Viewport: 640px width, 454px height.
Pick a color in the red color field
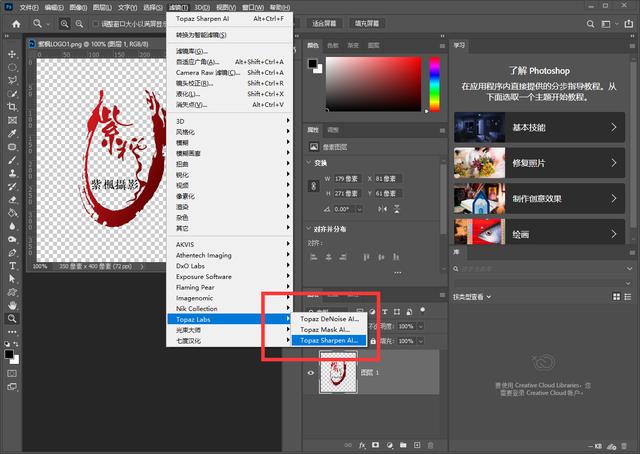point(373,84)
